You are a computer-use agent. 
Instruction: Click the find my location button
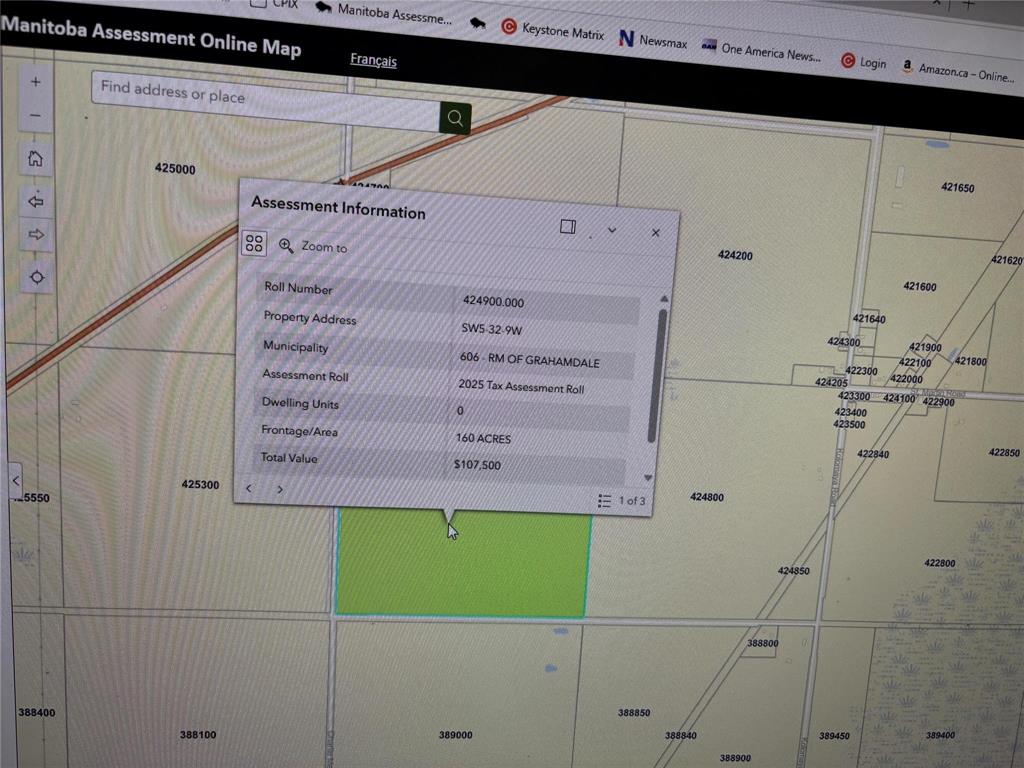point(37,277)
